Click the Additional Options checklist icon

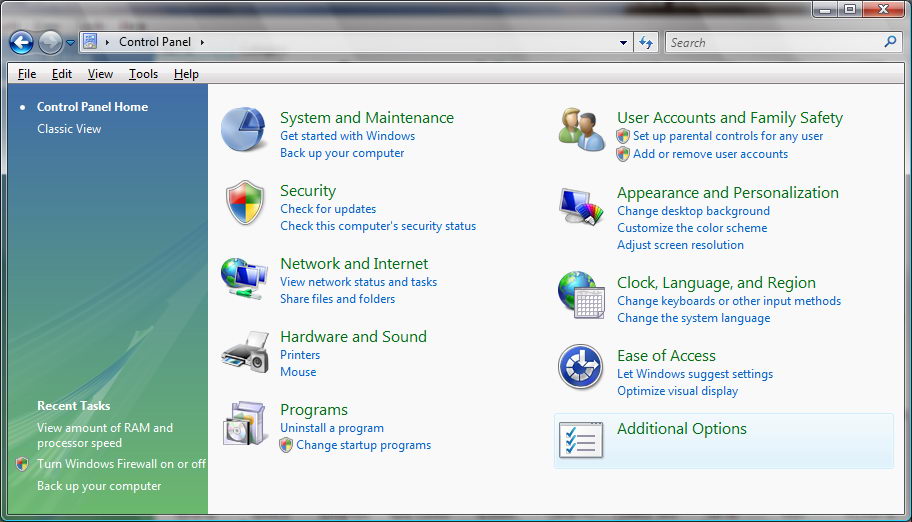point(580,439)
